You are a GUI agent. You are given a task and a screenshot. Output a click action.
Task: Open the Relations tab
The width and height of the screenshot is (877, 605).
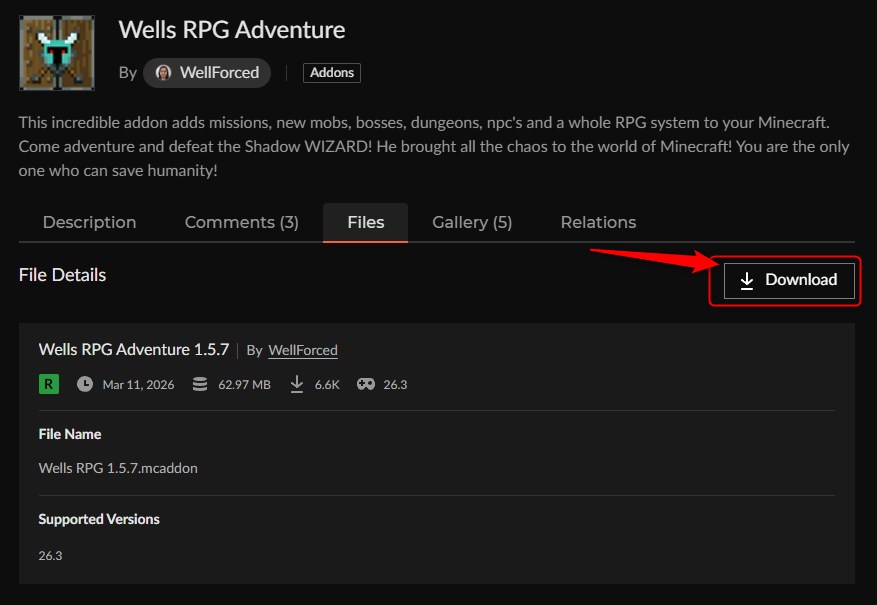[598, 222]
